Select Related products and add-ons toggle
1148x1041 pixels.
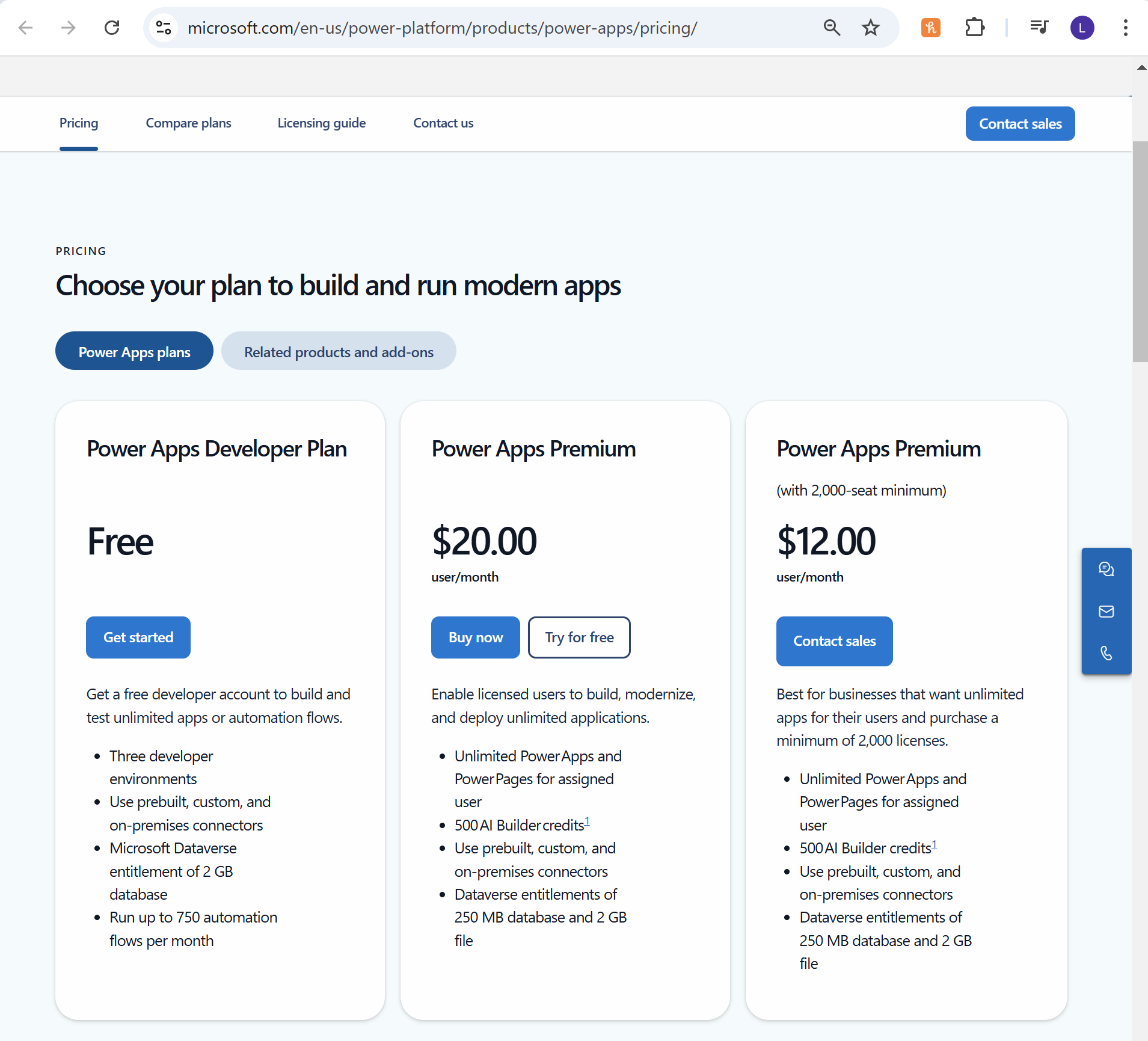339,352
